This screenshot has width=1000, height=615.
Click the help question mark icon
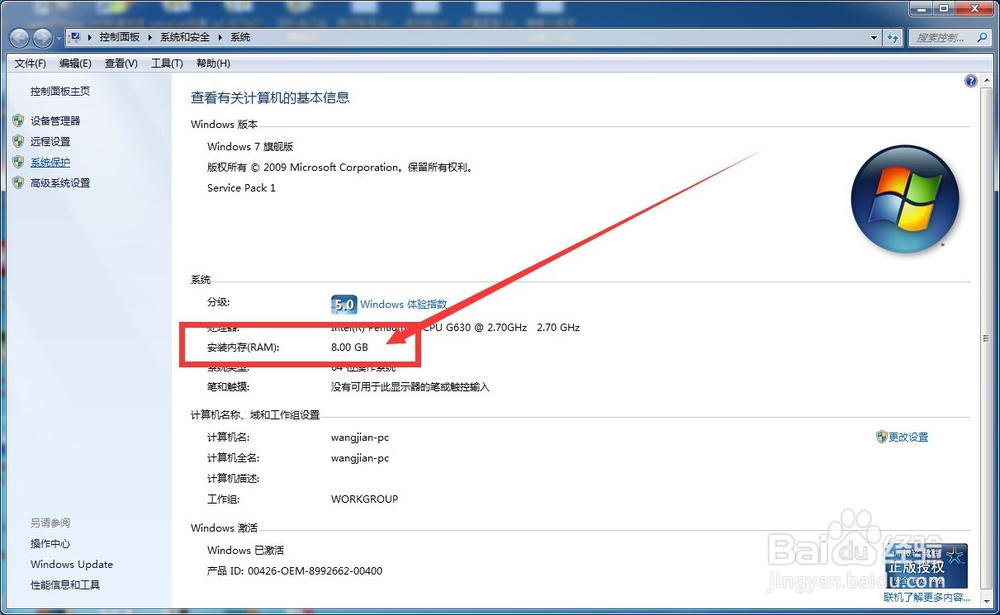tap(970, 80)
